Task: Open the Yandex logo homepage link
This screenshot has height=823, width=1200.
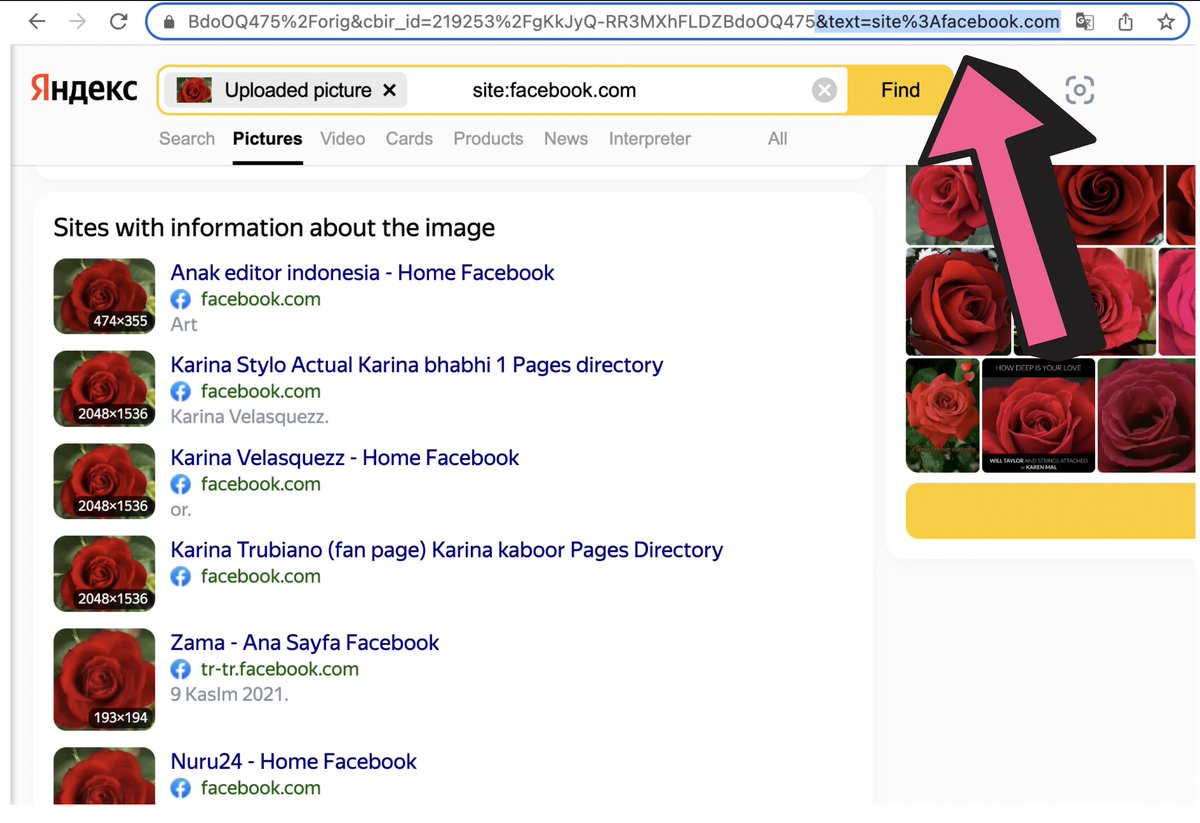Action: [x=84, y=89]
